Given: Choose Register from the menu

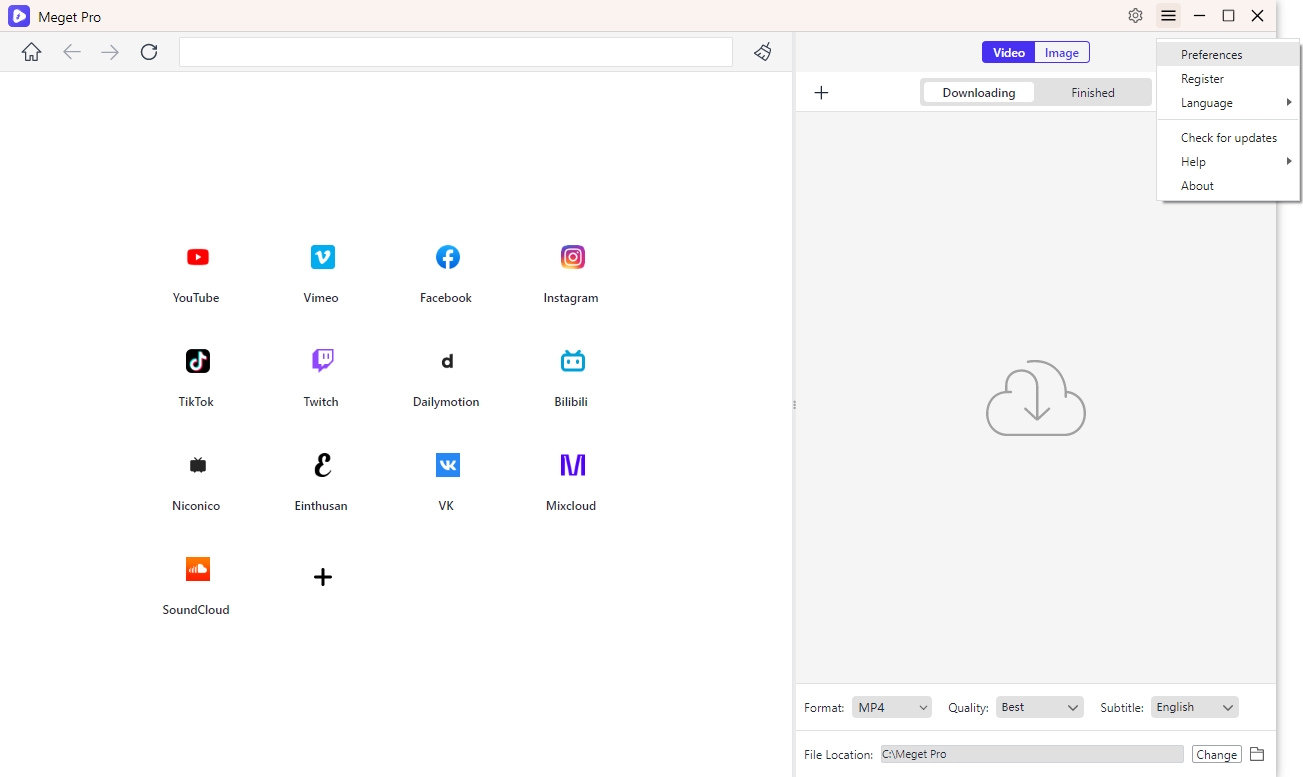Looking at the screenshot, I should (1228, 79).
